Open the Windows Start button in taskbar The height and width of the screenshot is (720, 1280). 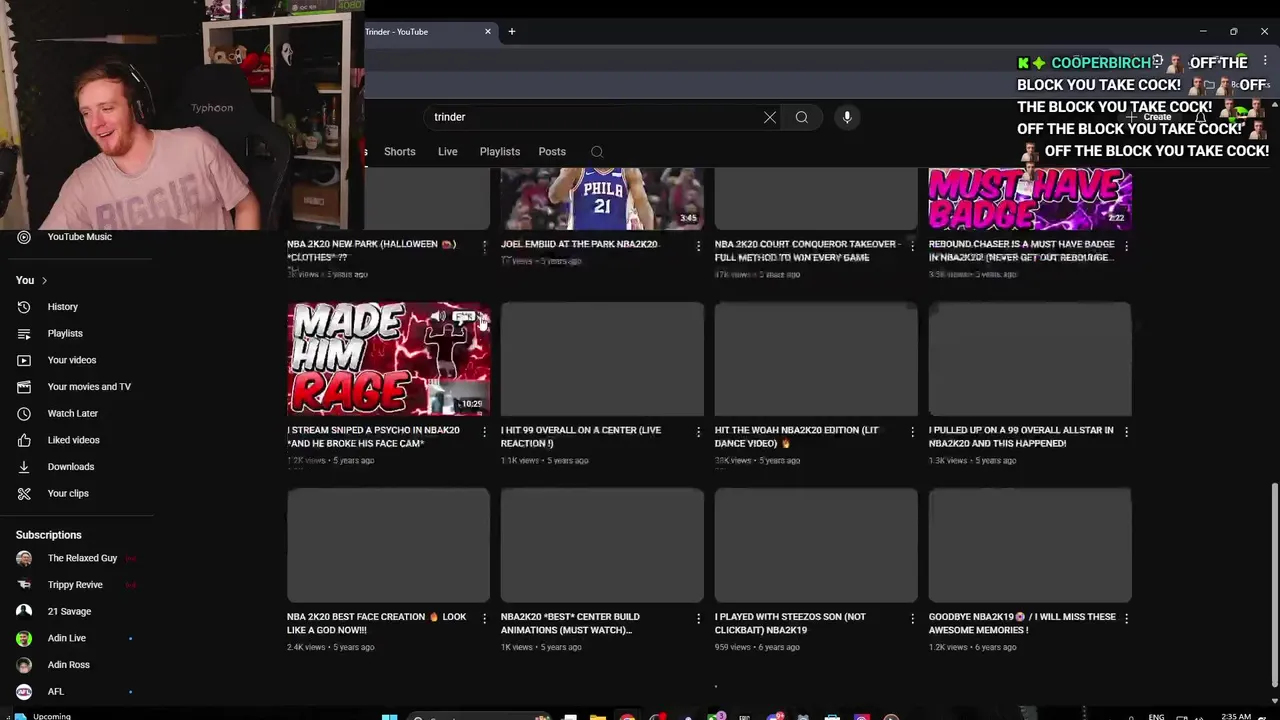390,716
